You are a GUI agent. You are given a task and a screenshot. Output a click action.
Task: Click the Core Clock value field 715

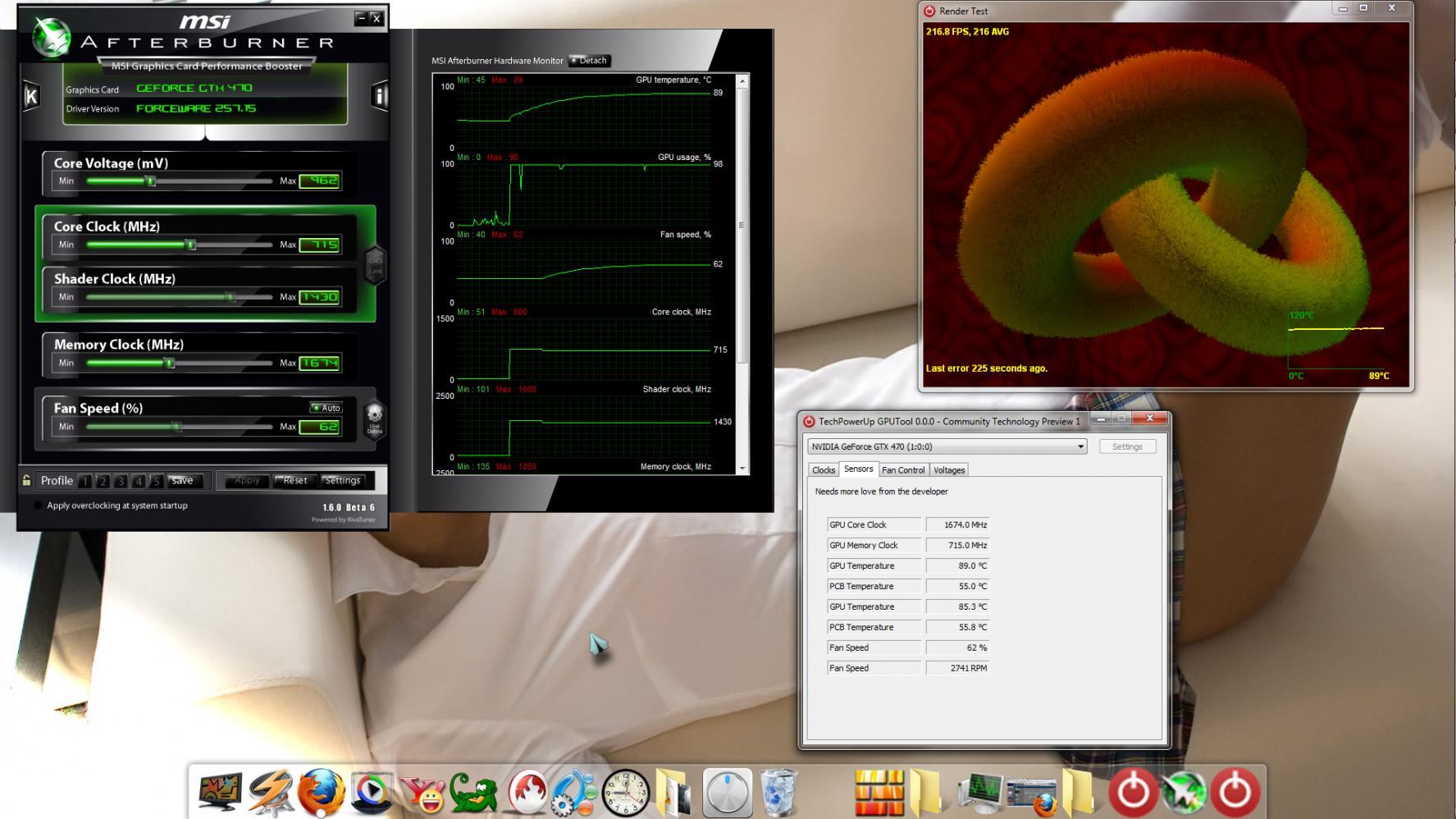point(320,245)
